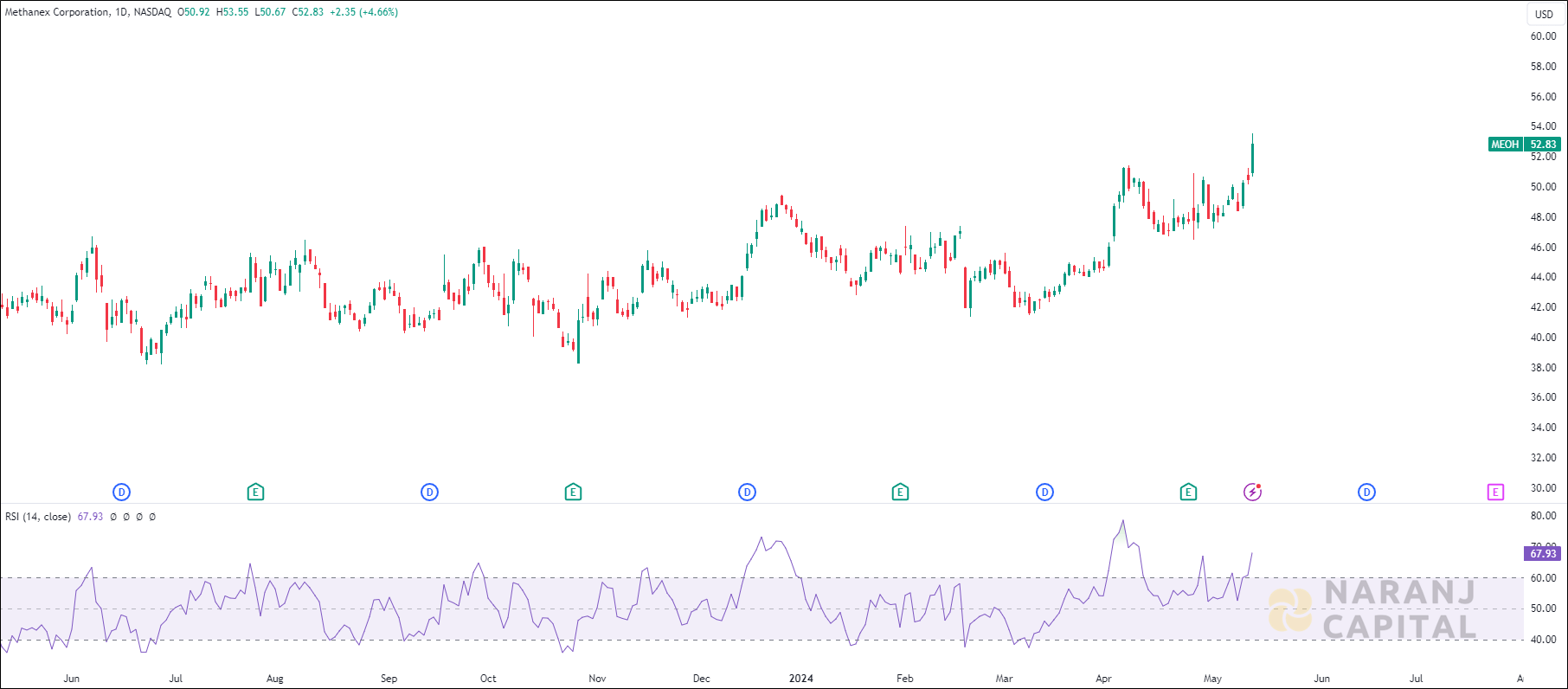The width and height of the screenshot is (1568, 689).
Task: Click the 30.00 price axis label
Action: (x=1543, y=488)
